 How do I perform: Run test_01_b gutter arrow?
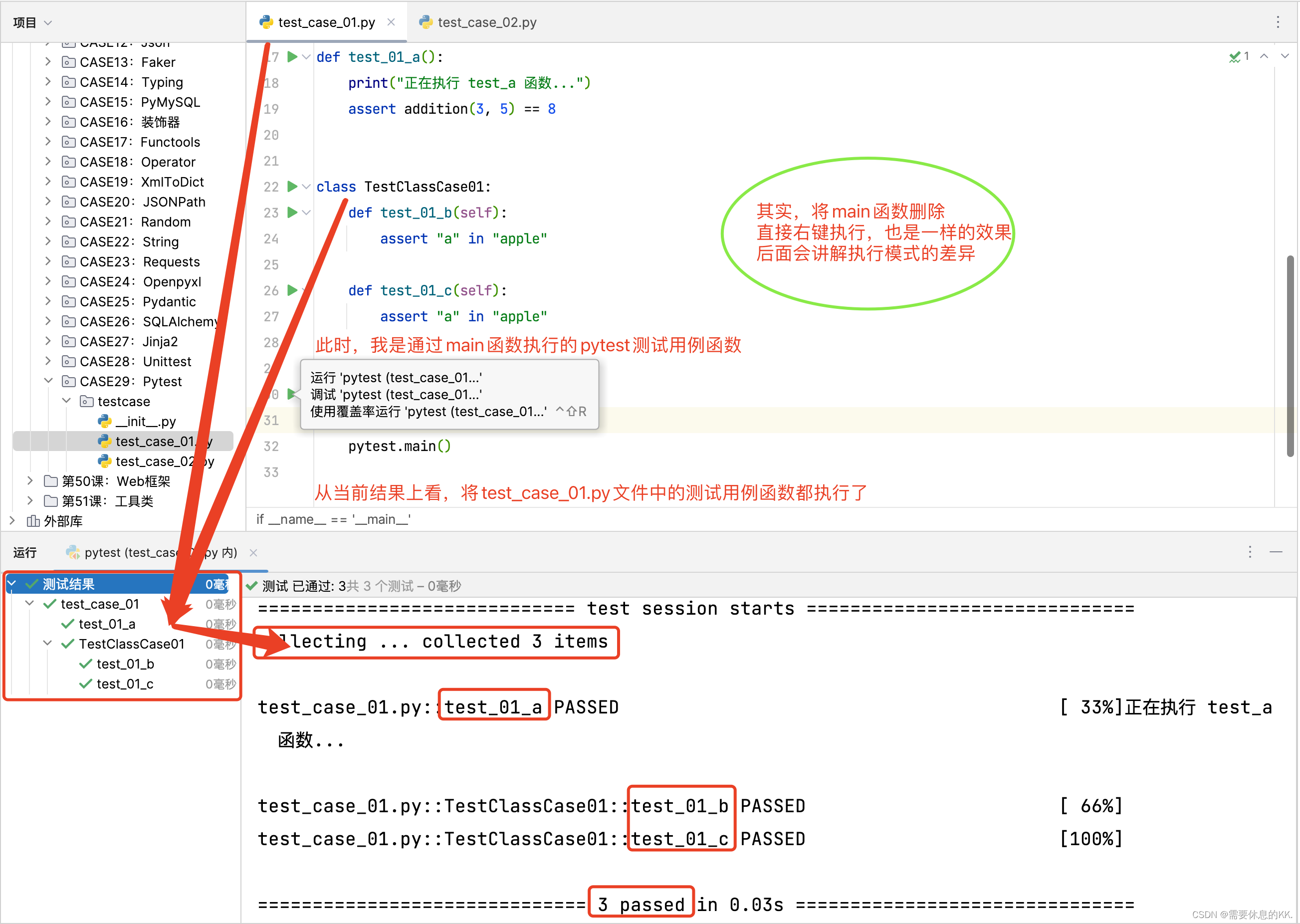[x=292, y=212]
